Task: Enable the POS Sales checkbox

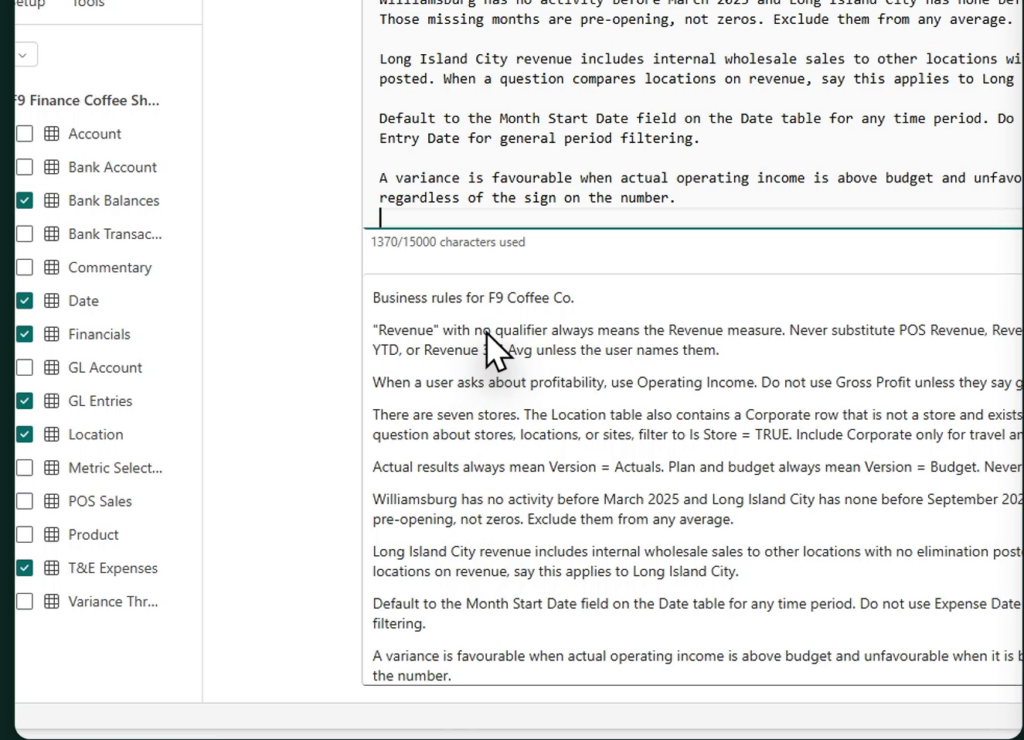Action: 24,501
